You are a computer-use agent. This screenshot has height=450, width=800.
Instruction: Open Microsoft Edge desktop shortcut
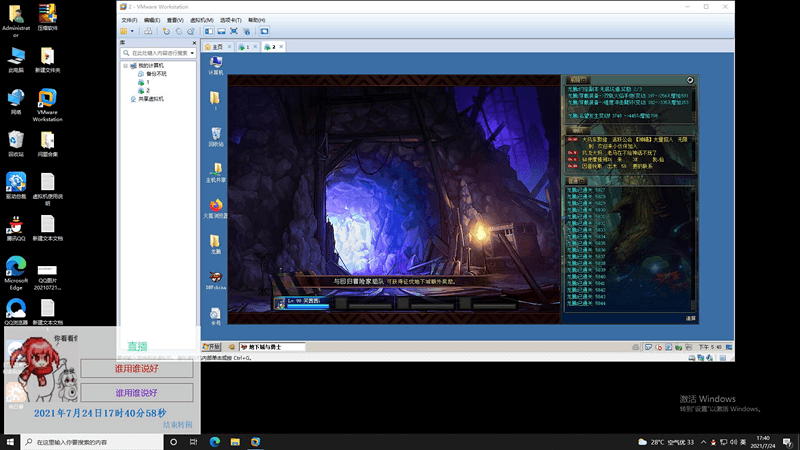[16, 273]
